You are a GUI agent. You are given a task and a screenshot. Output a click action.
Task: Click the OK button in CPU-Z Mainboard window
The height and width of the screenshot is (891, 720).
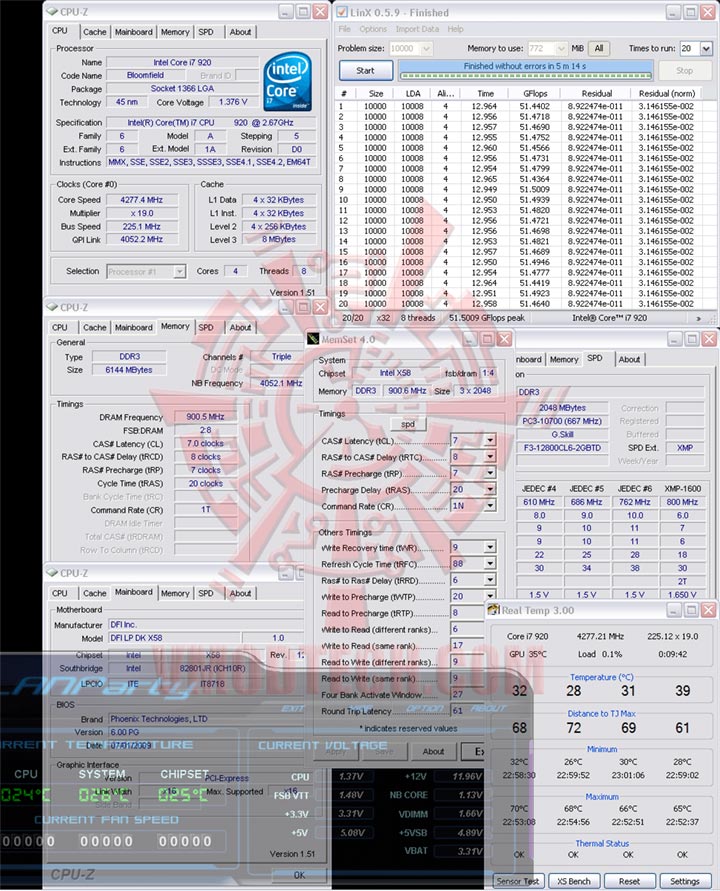(x=299, y=875)
